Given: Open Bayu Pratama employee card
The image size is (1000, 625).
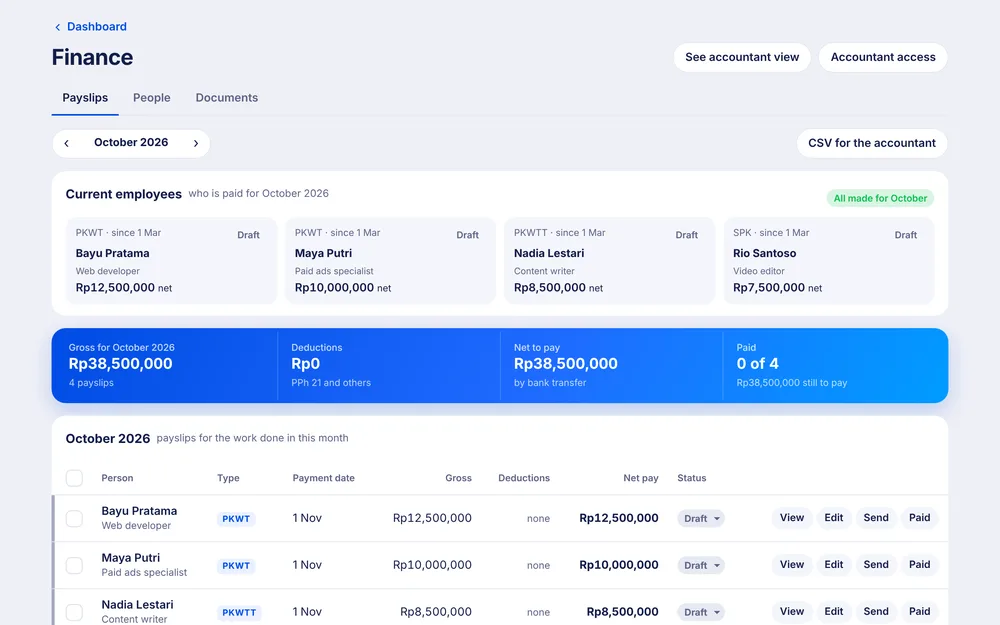Looking at the screenshot, I should point(172,261).
